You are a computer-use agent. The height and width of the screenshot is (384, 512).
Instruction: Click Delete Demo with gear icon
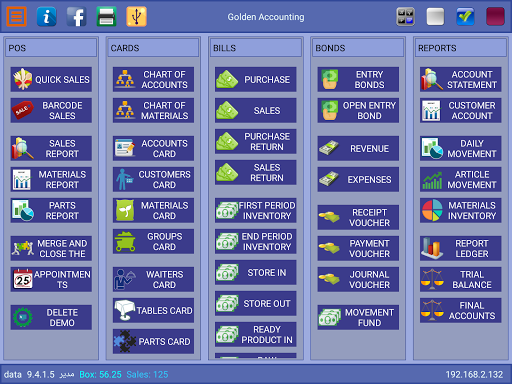(x=51, y=317)
